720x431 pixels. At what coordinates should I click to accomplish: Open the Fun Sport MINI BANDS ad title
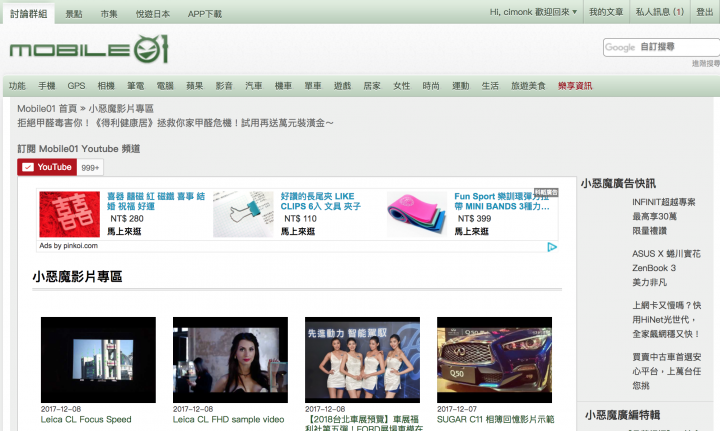point(502,201)
